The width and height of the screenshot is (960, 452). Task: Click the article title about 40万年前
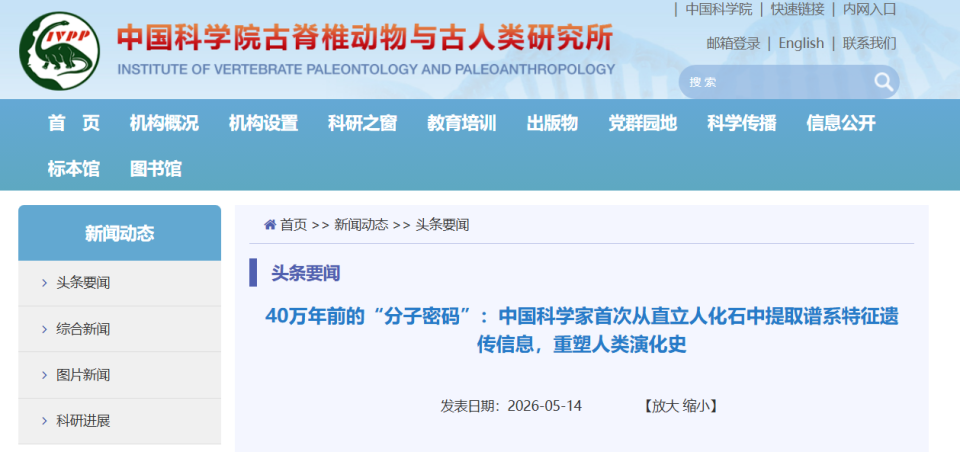(x=582, y=331)
